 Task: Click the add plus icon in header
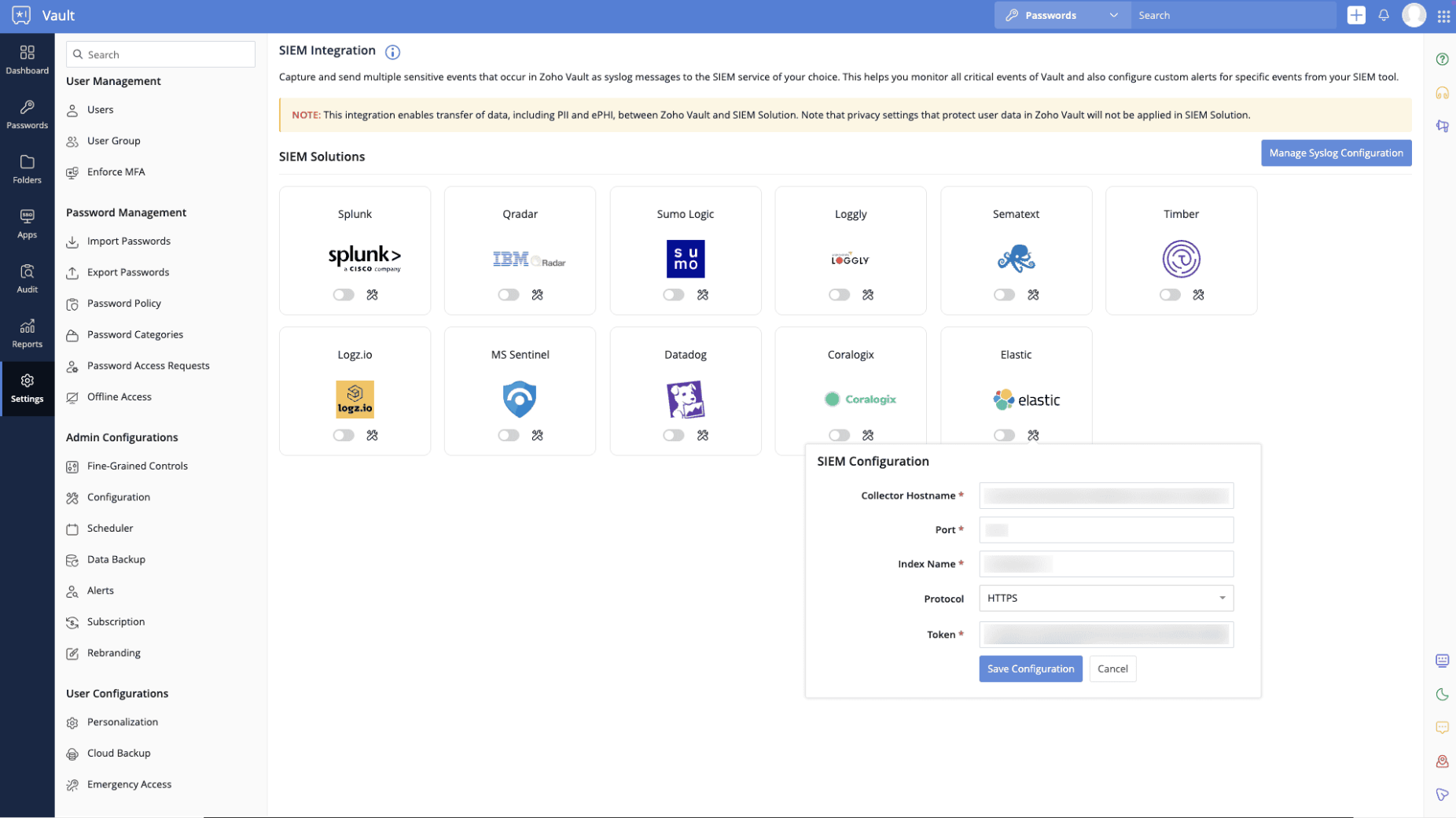(1356, 15)
